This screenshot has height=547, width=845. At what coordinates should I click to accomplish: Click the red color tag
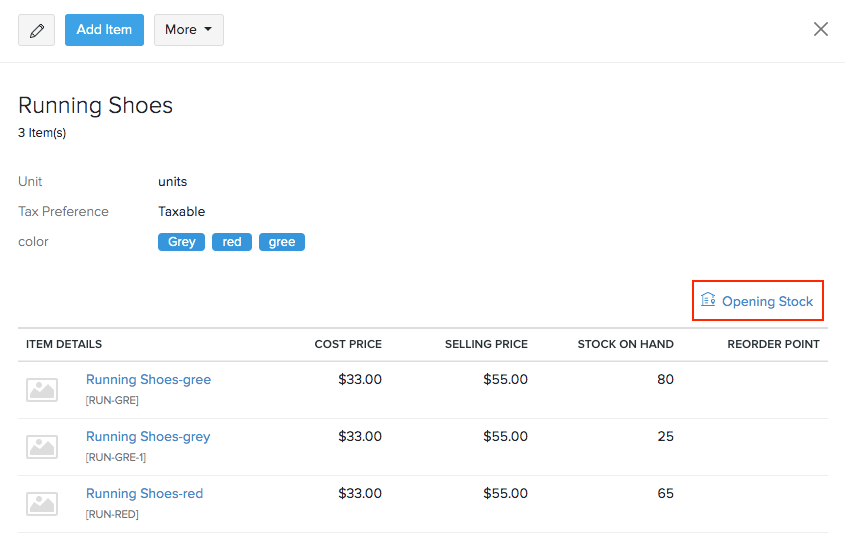click(x=232, y=242)
